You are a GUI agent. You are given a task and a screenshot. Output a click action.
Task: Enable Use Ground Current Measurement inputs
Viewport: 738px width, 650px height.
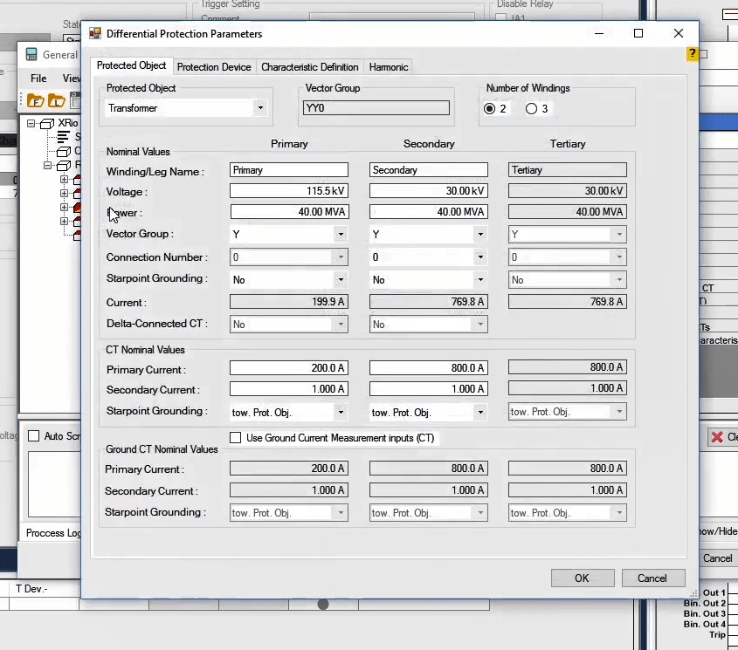[x=236, y=438]
